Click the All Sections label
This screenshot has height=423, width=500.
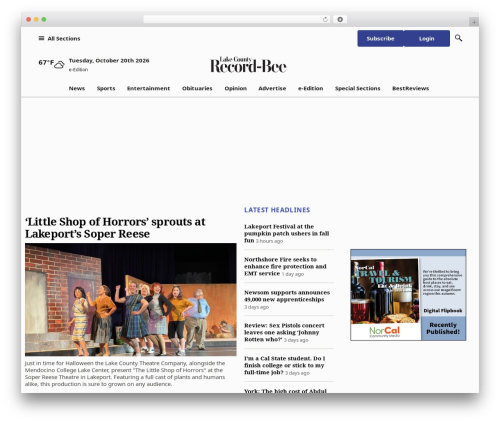point(64,39)
